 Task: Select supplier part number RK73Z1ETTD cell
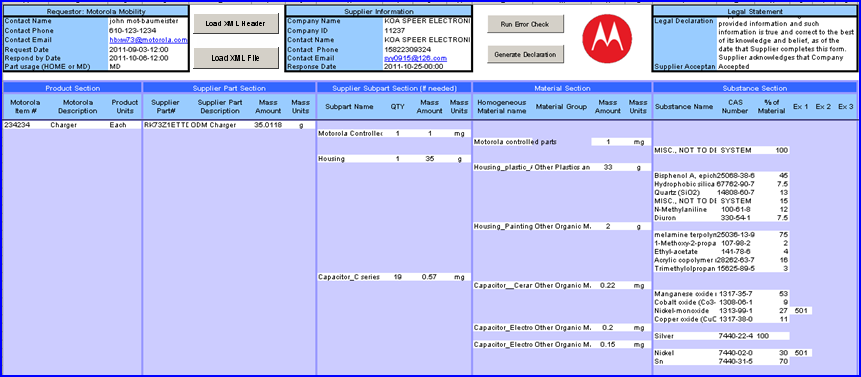[166, 125]
